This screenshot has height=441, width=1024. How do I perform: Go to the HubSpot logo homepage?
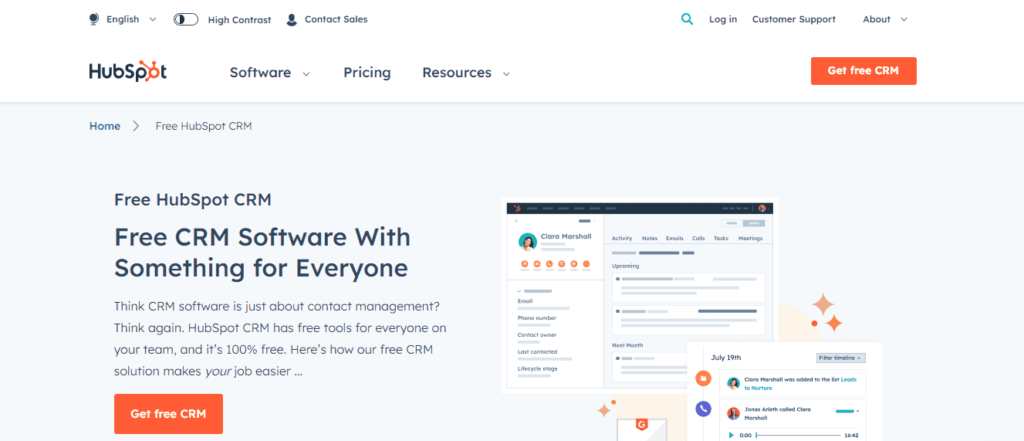pos(128,71)
